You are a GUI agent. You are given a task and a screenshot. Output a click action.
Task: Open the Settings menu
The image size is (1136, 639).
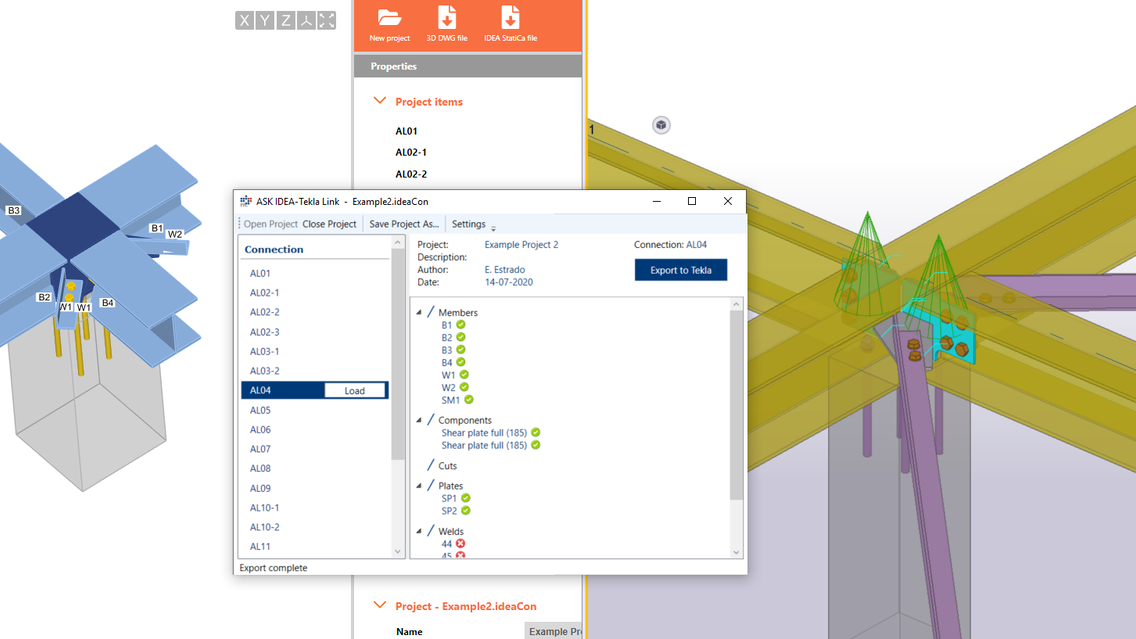468,224
